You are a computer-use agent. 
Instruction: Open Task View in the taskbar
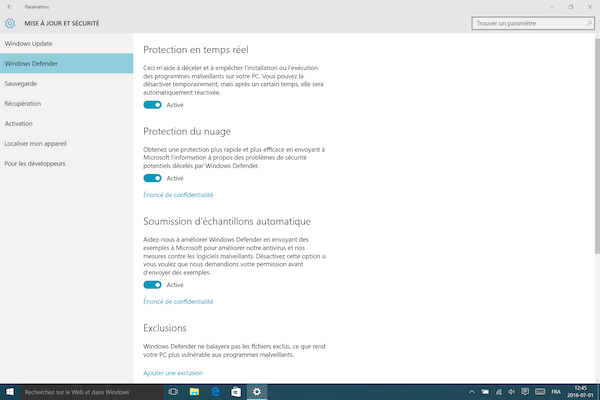(x=173, y=392)
